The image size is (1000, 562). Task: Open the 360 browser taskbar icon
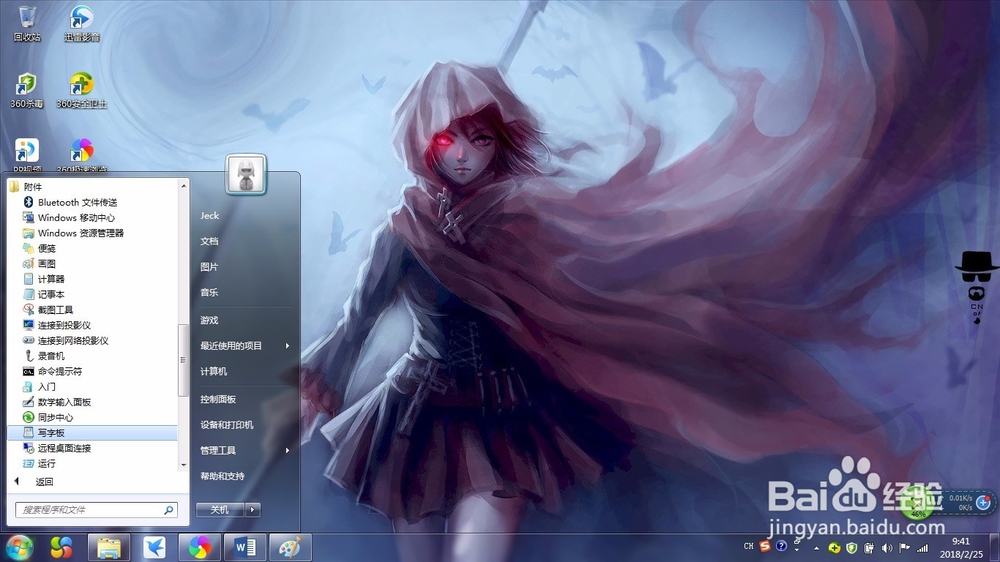(x=200, y=547)
